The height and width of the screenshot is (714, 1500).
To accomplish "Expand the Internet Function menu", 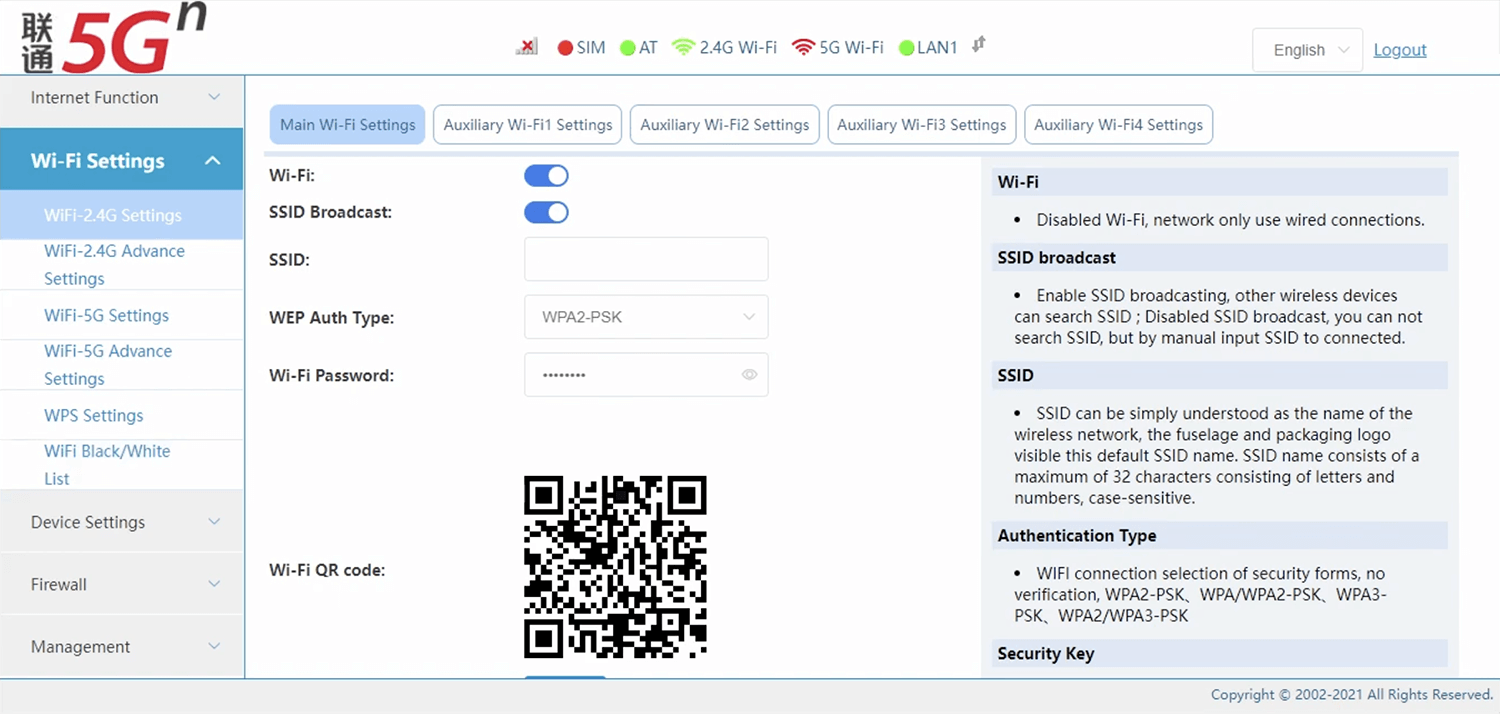I will click(x=121, y=97).
